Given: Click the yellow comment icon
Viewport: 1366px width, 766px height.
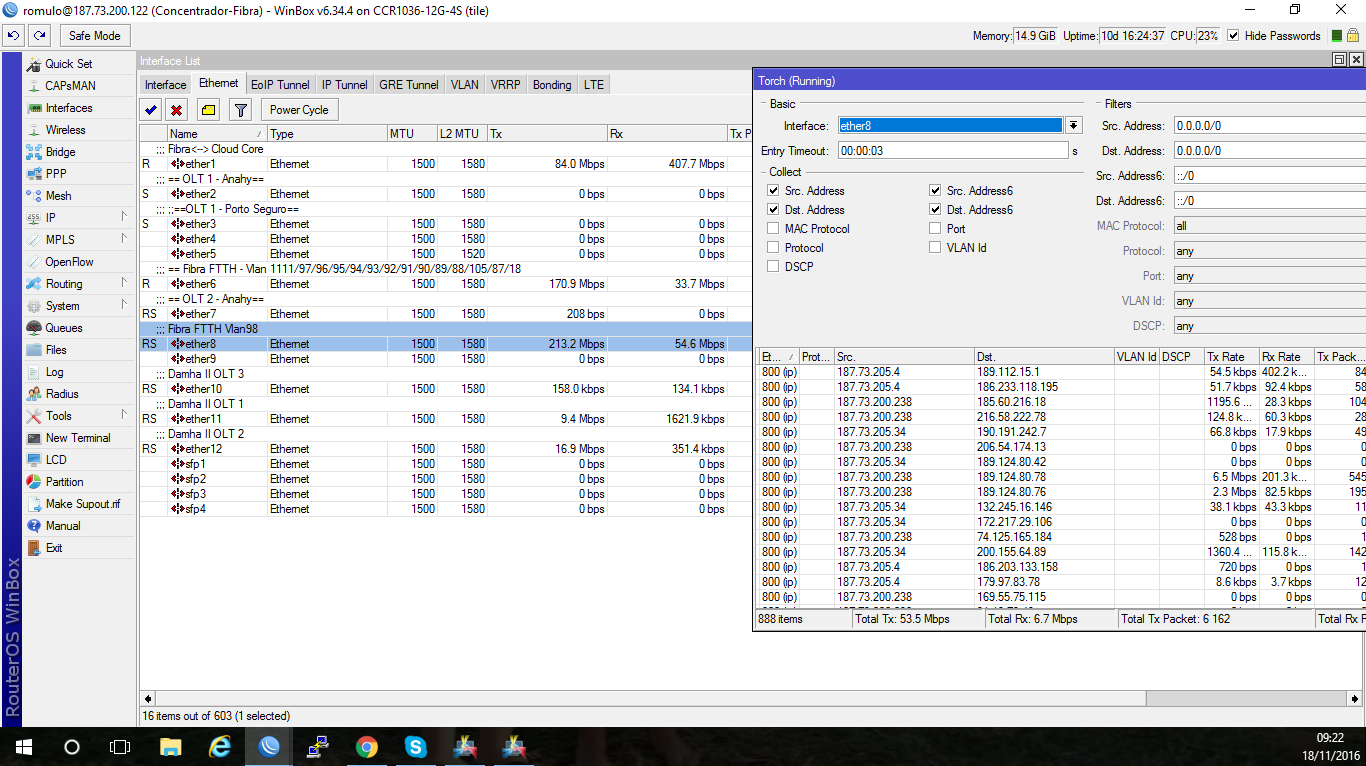Looking at the screenshot, I should point(208,110).
